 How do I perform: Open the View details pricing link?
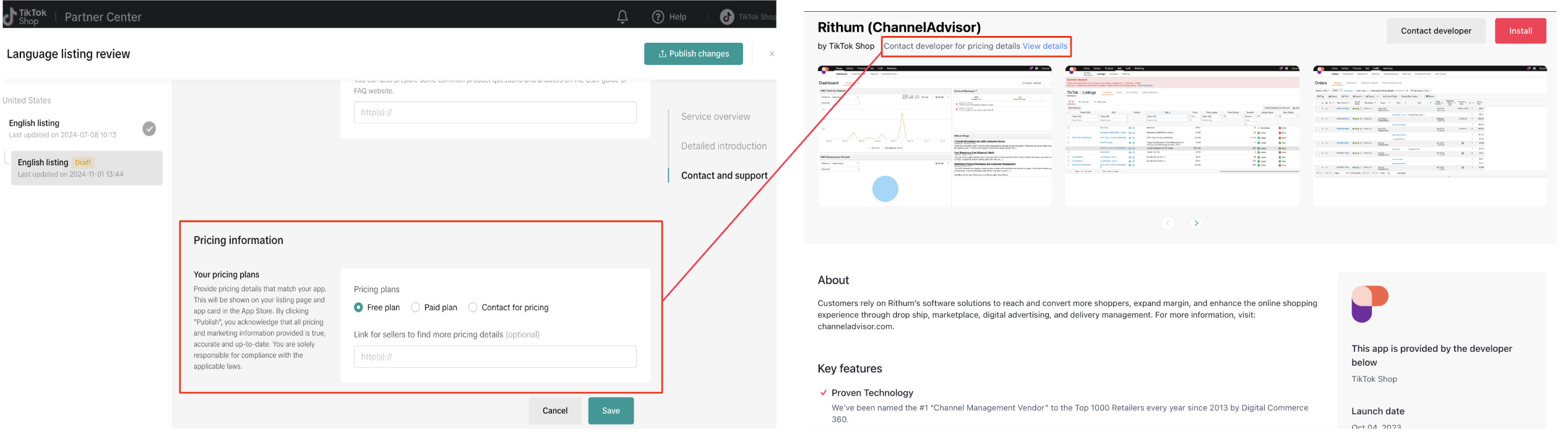pyautogui.click(x=1045, y=46)
